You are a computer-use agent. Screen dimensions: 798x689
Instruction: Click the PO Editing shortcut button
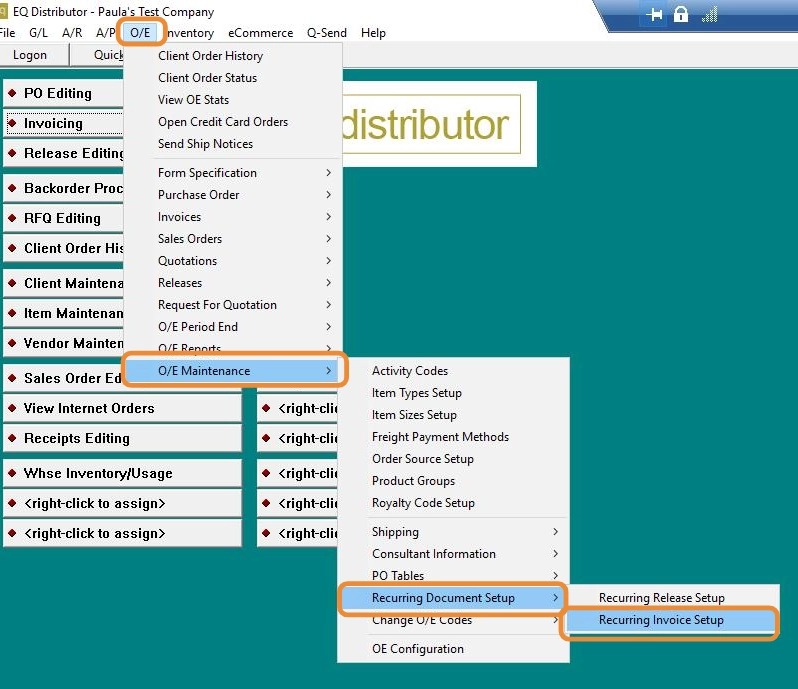click(64, 94)
